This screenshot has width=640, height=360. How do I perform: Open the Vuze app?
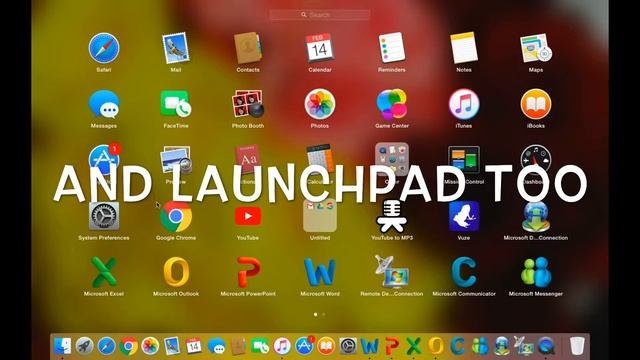click(464, 216)
